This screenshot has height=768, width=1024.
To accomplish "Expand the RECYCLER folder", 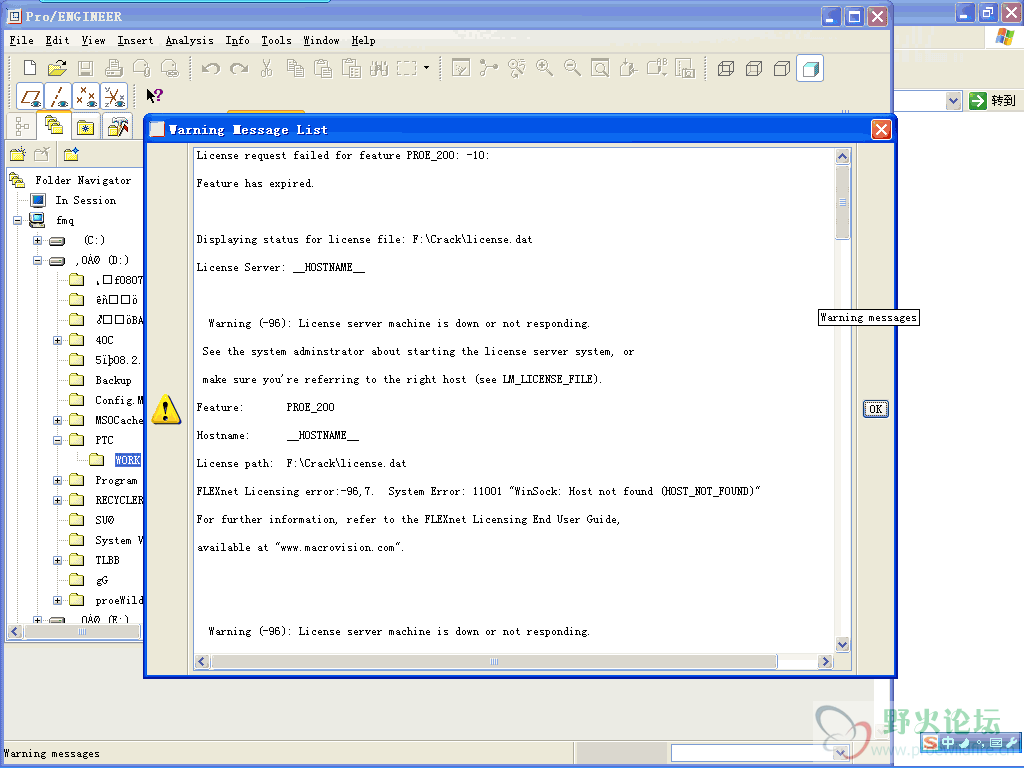I will click(x=57, y=500).
